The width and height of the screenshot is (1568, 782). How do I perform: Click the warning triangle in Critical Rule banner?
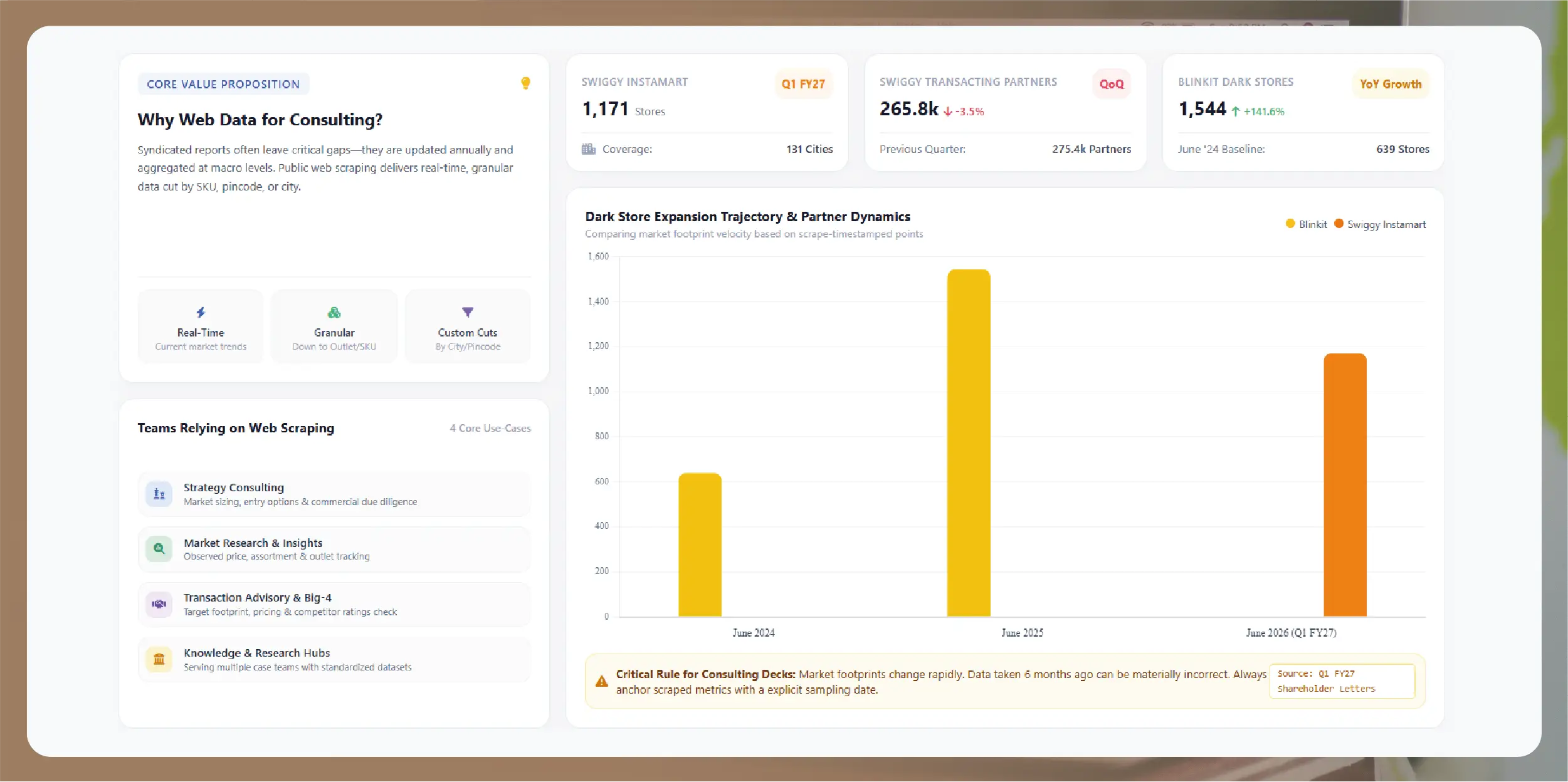coord(601,682)
